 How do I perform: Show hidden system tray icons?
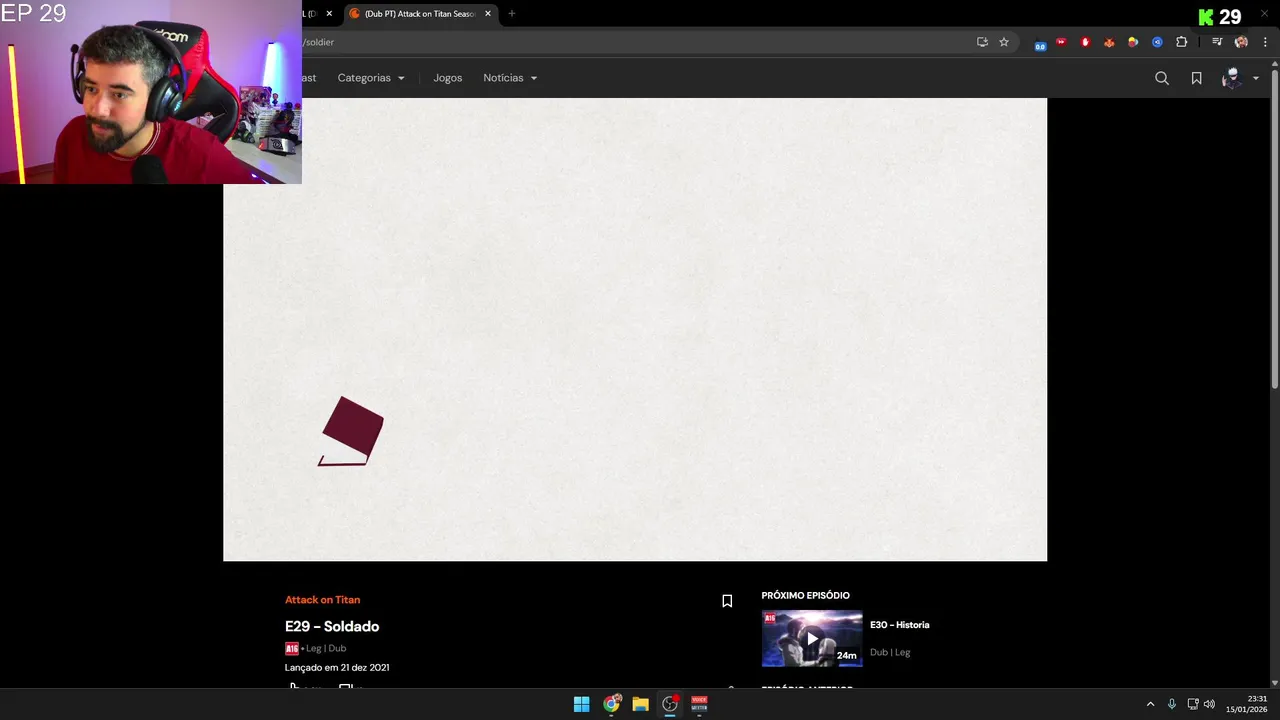[x=1150, y=704]
